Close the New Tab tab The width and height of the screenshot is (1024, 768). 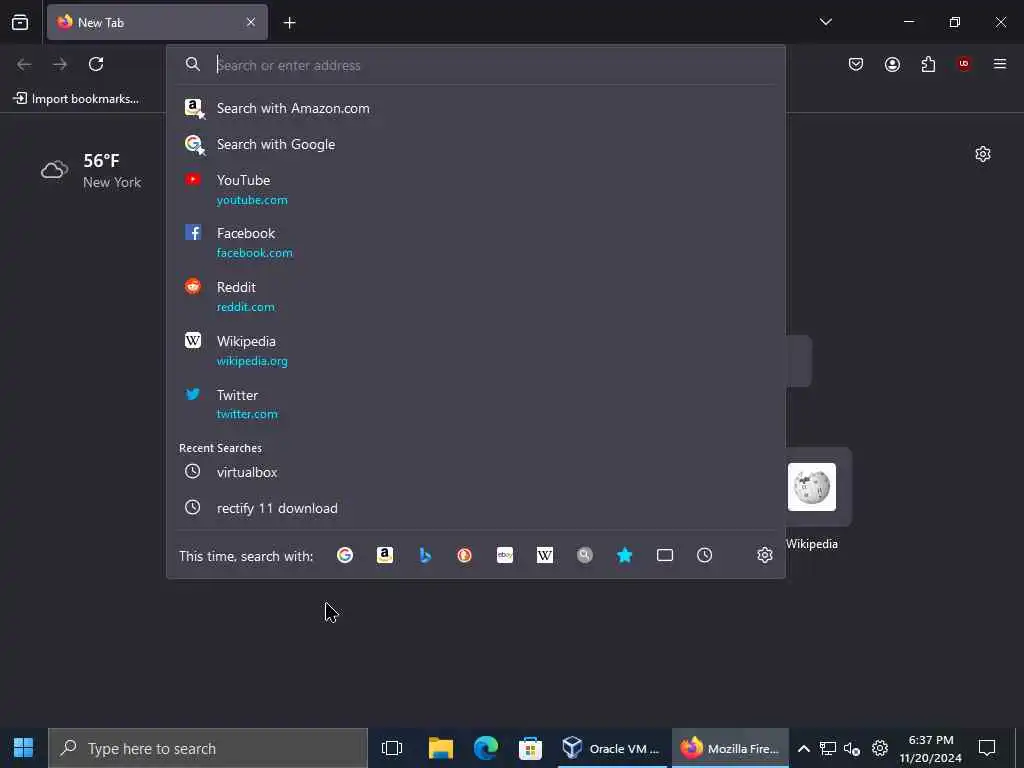tap(251, 22)
